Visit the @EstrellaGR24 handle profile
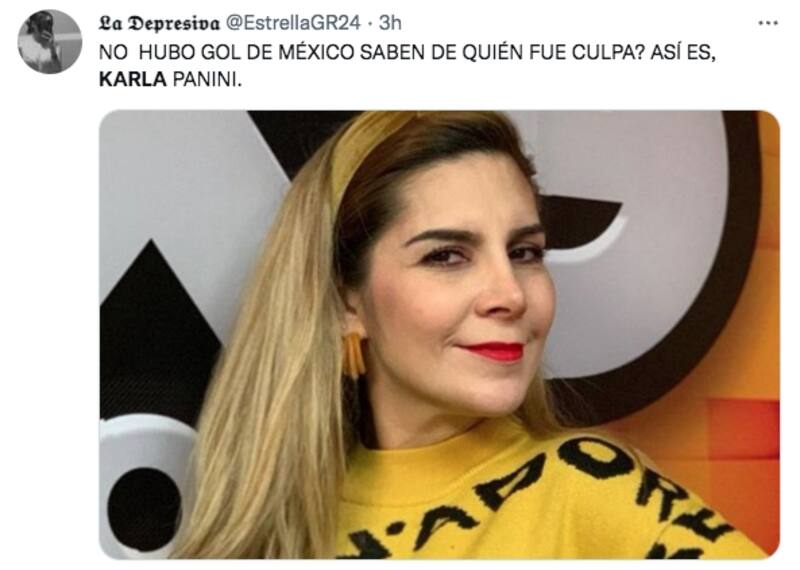The height and width of the screenshot is (570, 800). 293,23
